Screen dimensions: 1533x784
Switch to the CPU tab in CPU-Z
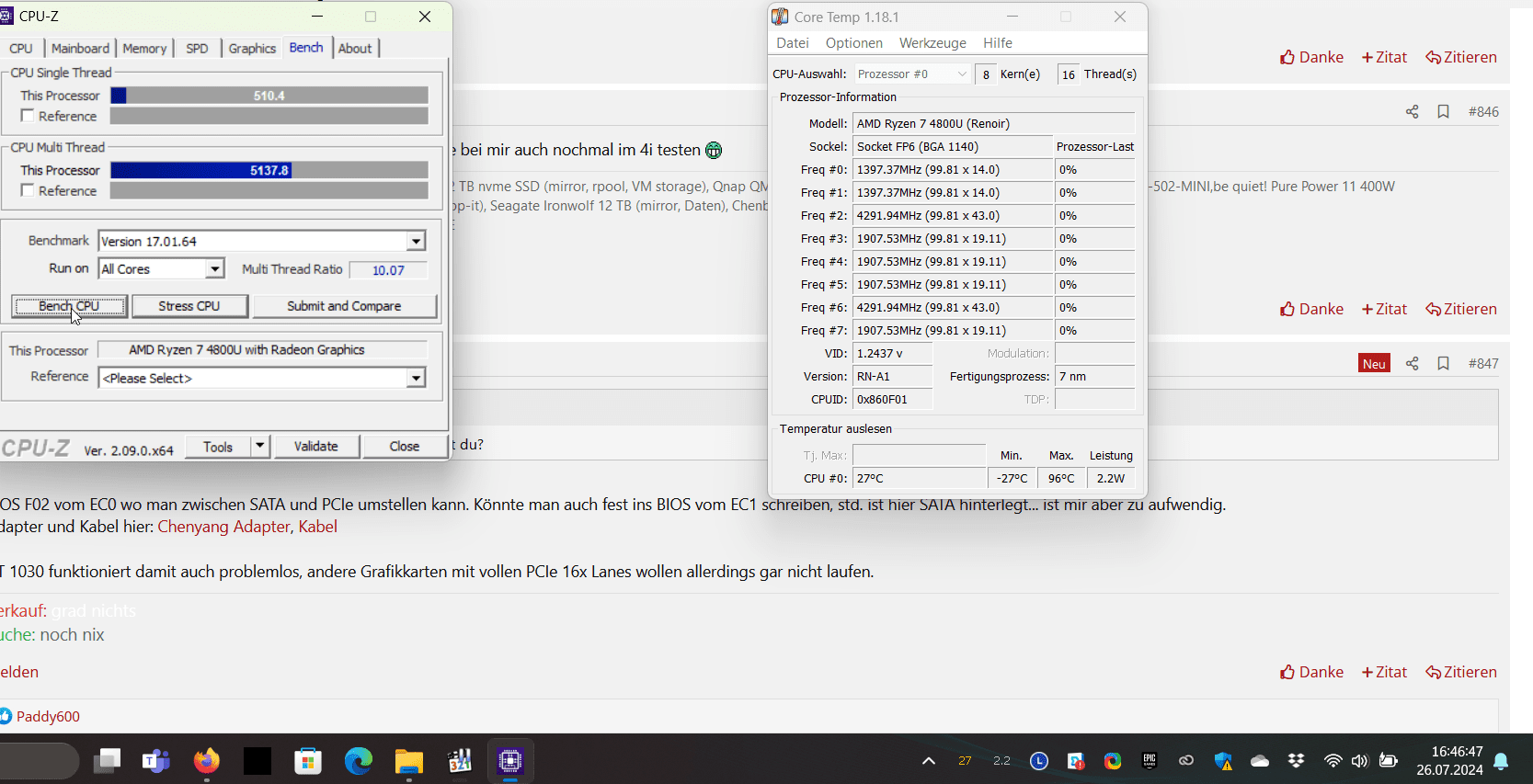point(21,48)
